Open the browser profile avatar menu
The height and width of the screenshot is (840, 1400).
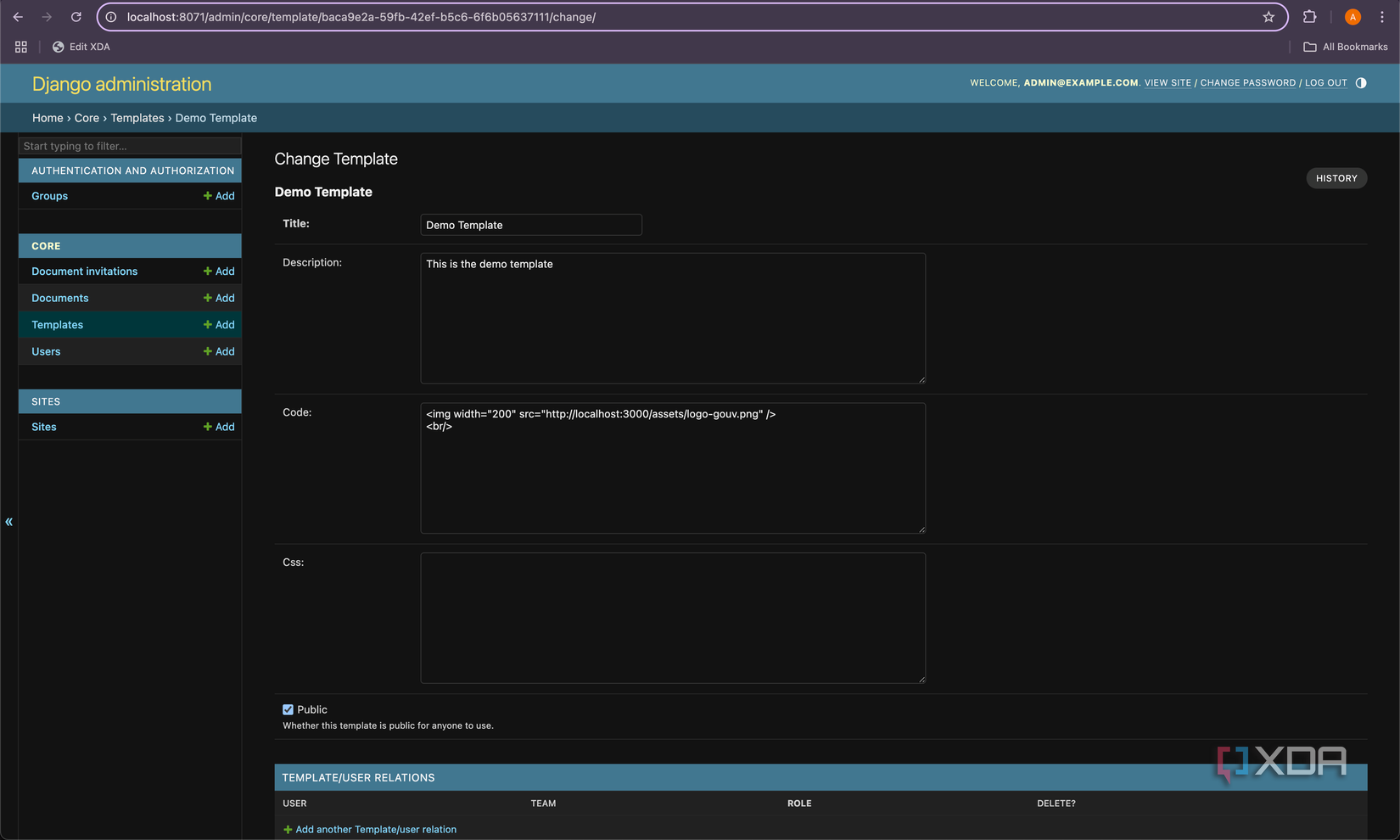pyautogui.click(x=1352, y=16)
